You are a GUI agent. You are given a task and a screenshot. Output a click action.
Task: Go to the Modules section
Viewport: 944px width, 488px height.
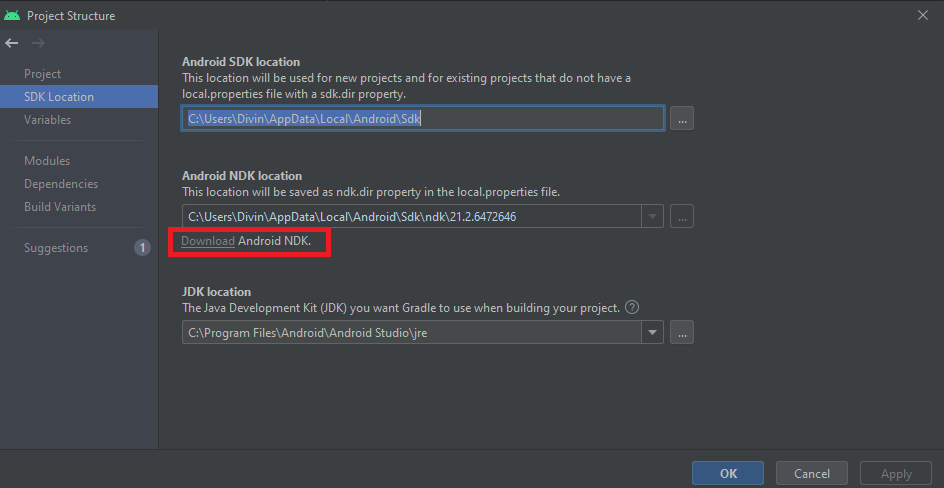(47, 161)
